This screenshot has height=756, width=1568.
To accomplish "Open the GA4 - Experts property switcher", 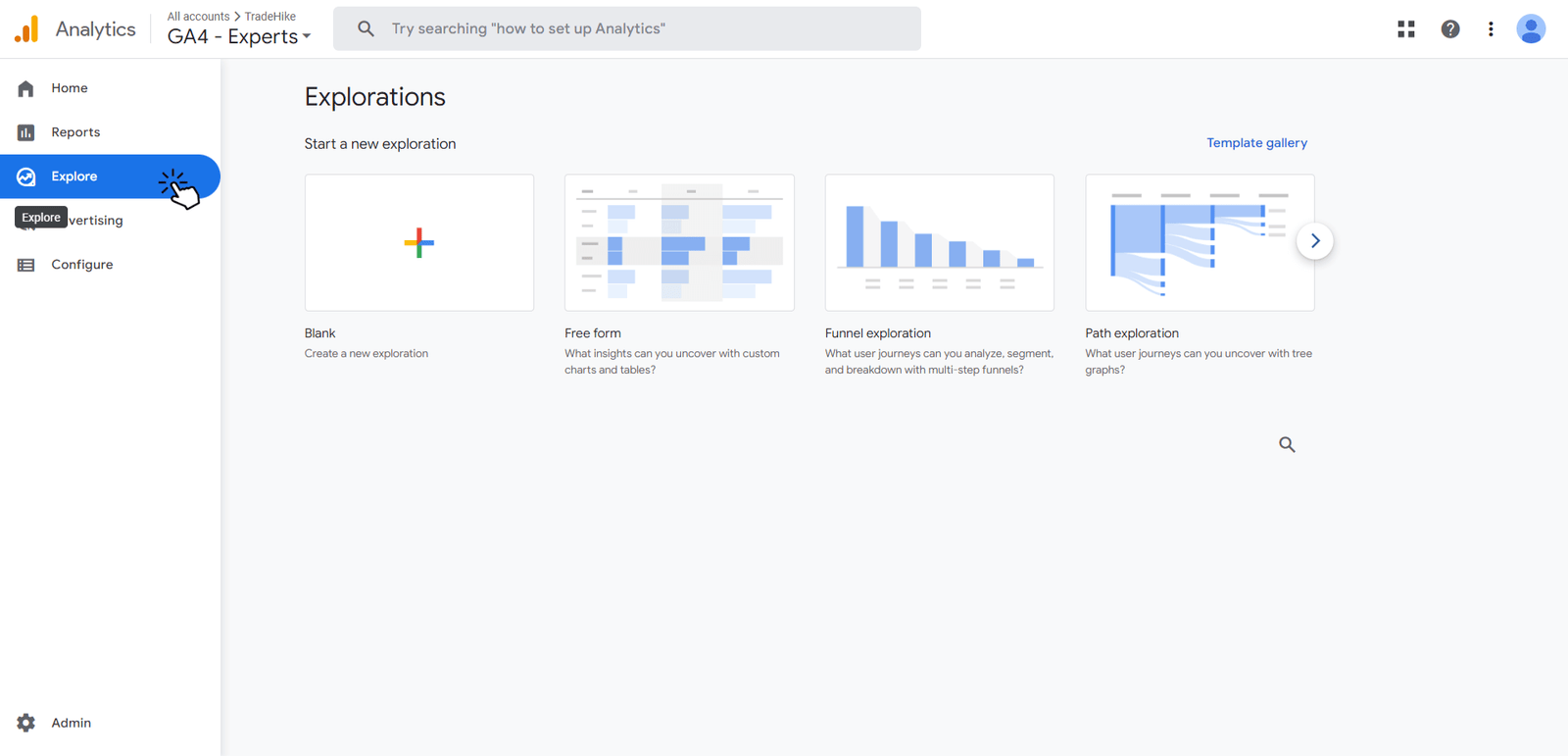I will pyautogui.click(x=235, y=35).
